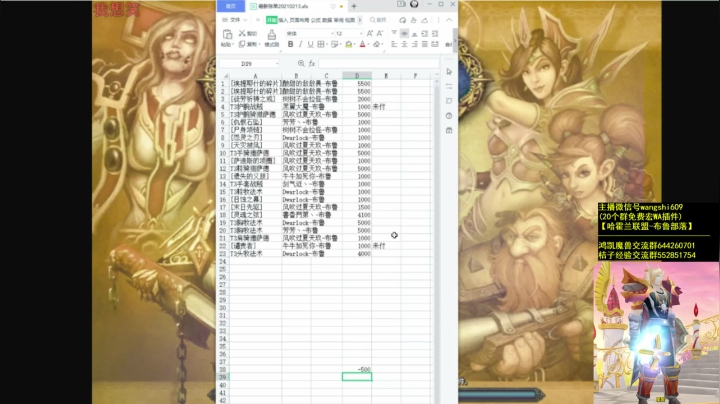The image size is (720, 404).
Task: Add a new document tab with plus
Action: [x=354, y=6]
